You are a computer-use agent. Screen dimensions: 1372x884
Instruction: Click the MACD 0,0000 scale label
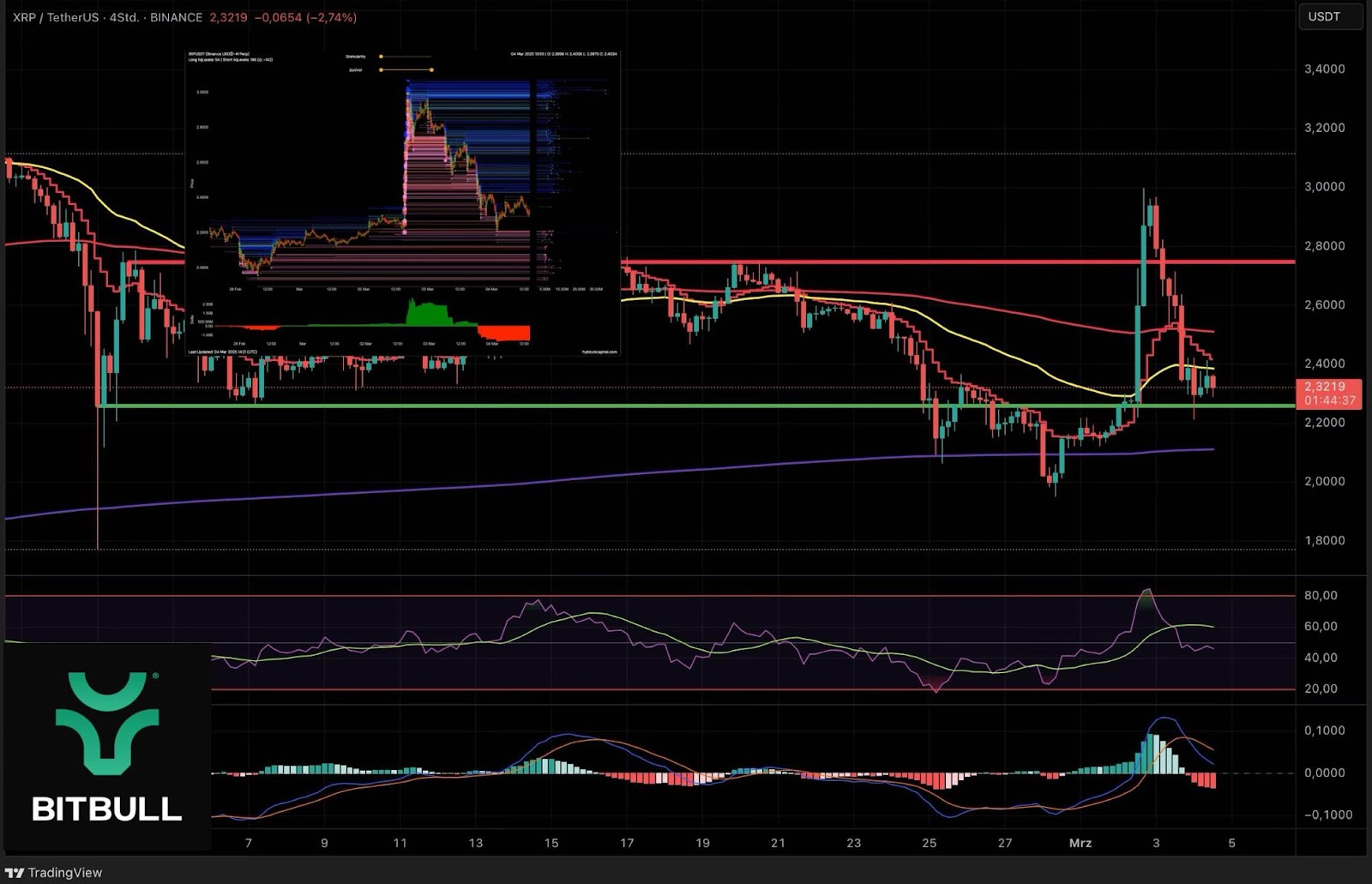point(1324,773)
